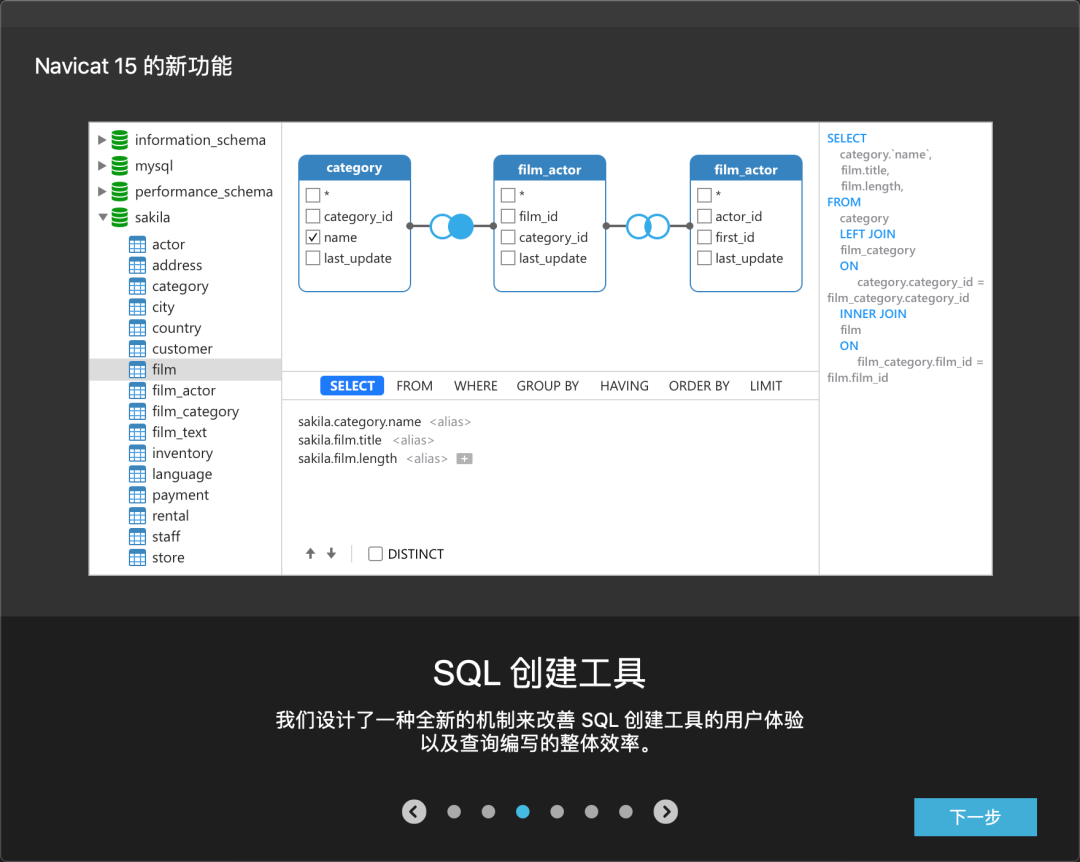Switch to the WHERE tab
The width and height of the screenshot is (1080, 862).
(475, 386)
